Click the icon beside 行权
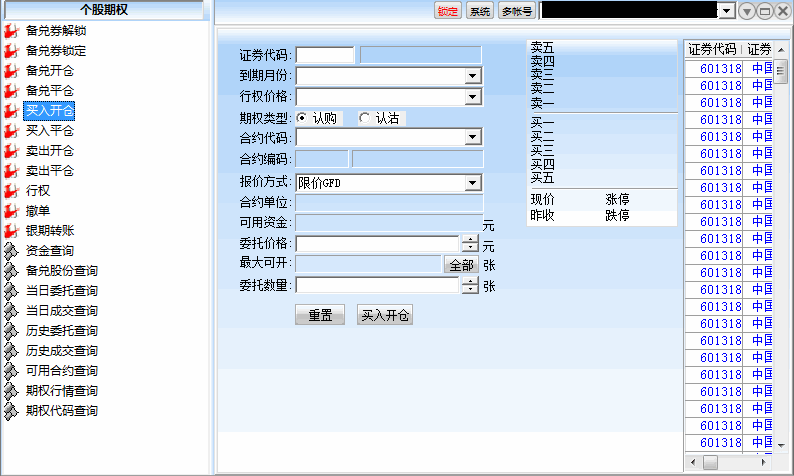The height and width of the screenshot is (476, 794). coord(11,191)
